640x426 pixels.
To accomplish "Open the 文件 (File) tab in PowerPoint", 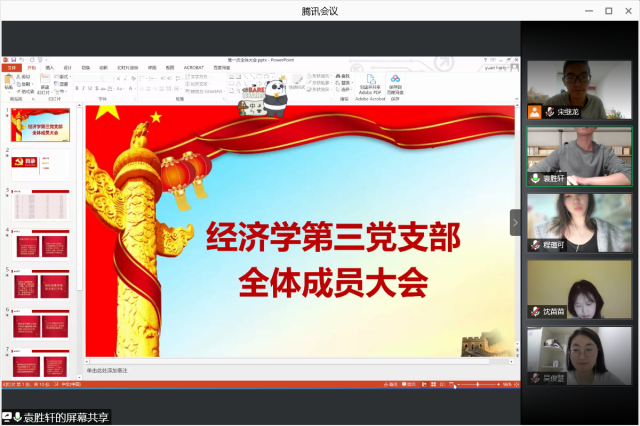I will coord(10,67).
